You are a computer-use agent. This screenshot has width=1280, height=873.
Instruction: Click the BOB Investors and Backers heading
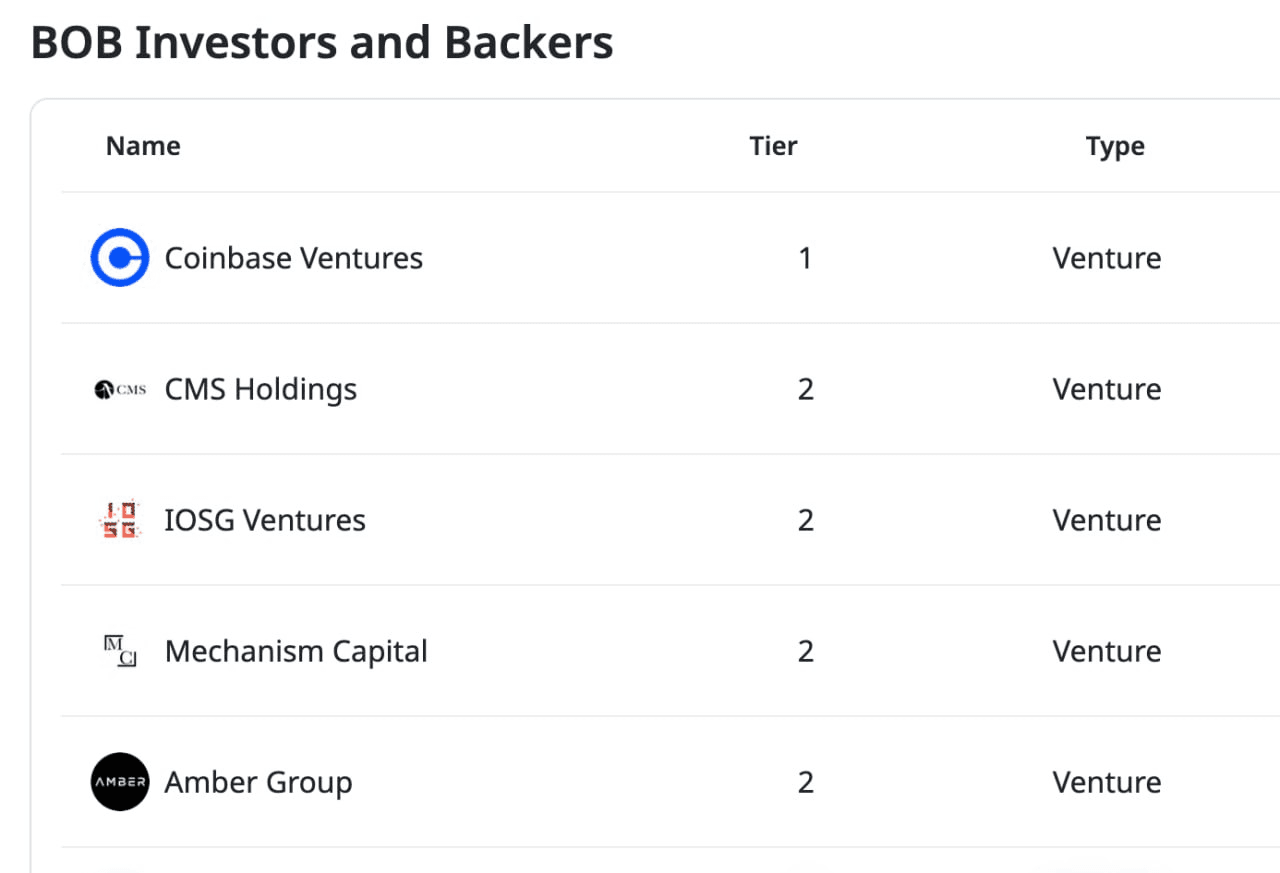point(322,43)
